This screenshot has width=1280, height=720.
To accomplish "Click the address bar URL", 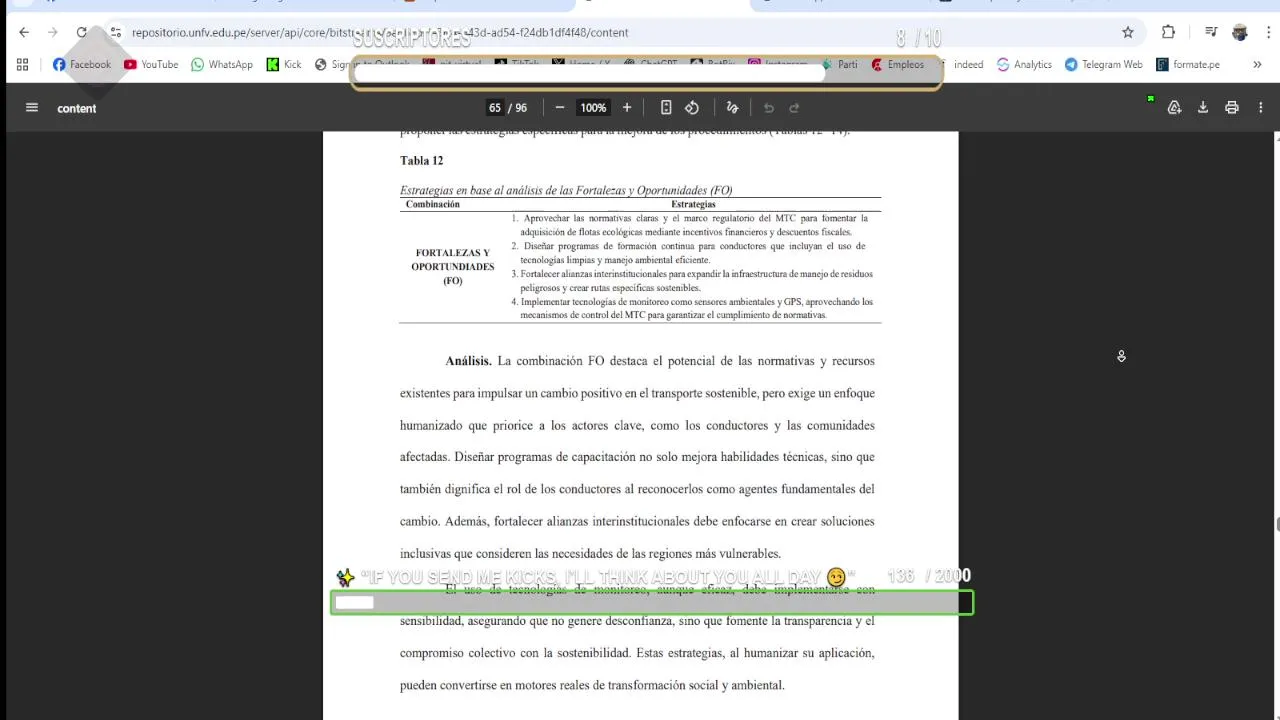I will pyautogui.click(x=380, y=32).
